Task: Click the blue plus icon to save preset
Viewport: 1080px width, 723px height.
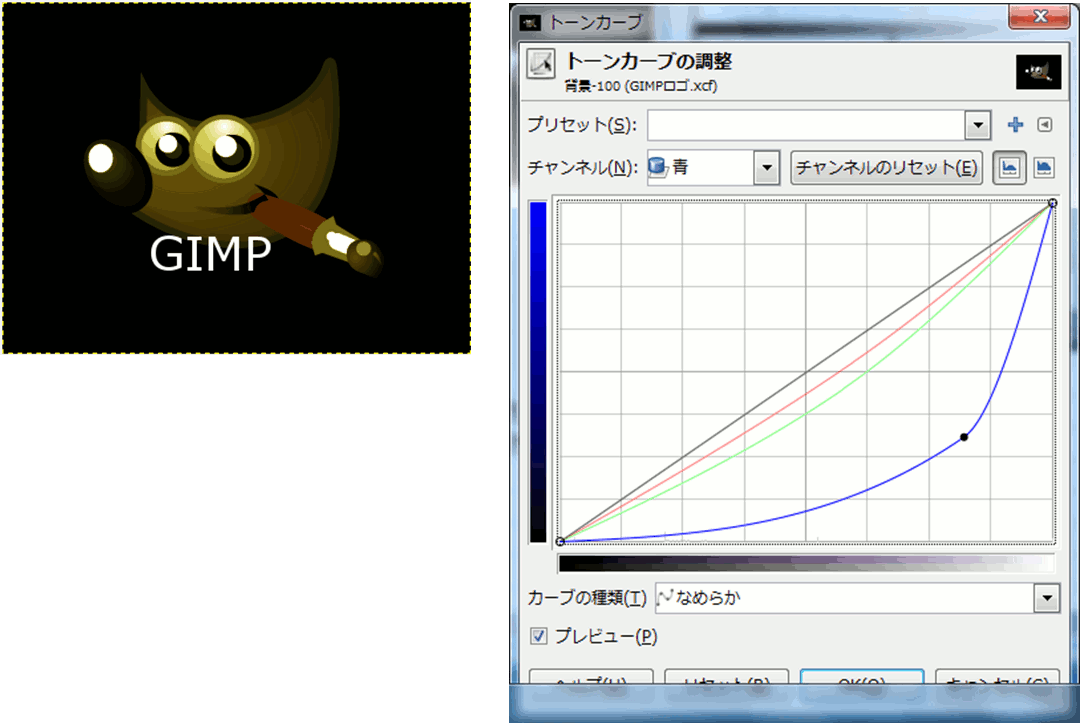Action: coord(1015,125)
